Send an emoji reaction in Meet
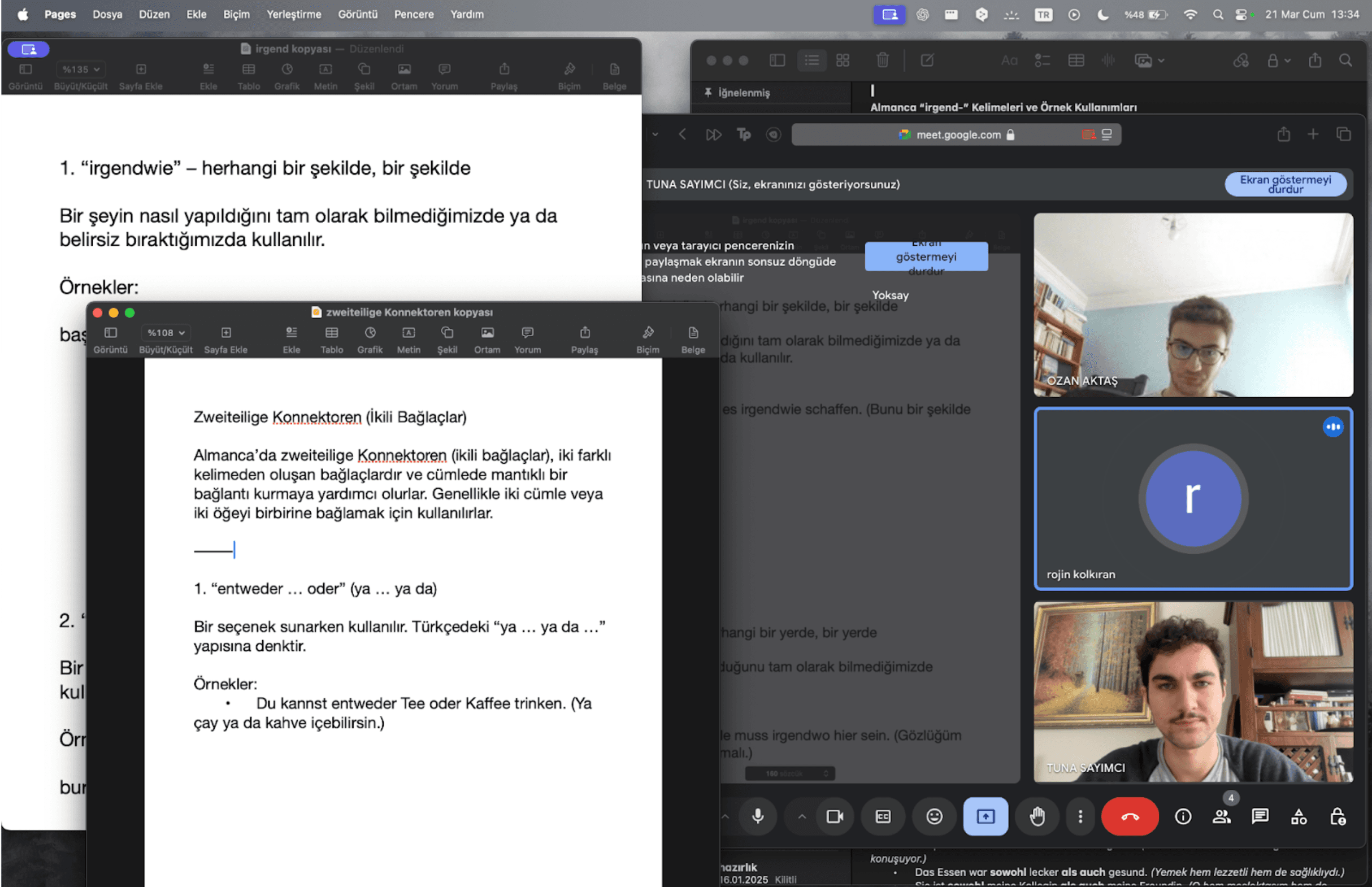 click(x=934, y=816)
